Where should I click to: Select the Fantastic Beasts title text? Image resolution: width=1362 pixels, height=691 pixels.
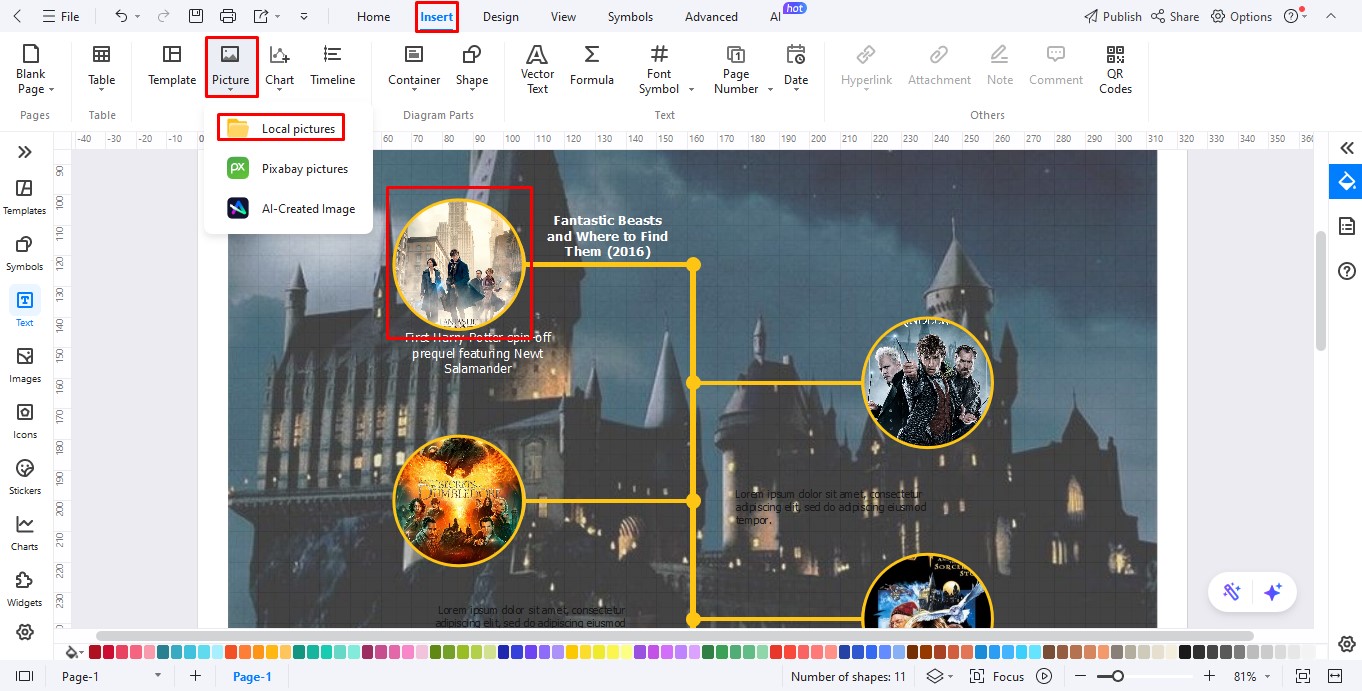point(607,236)
